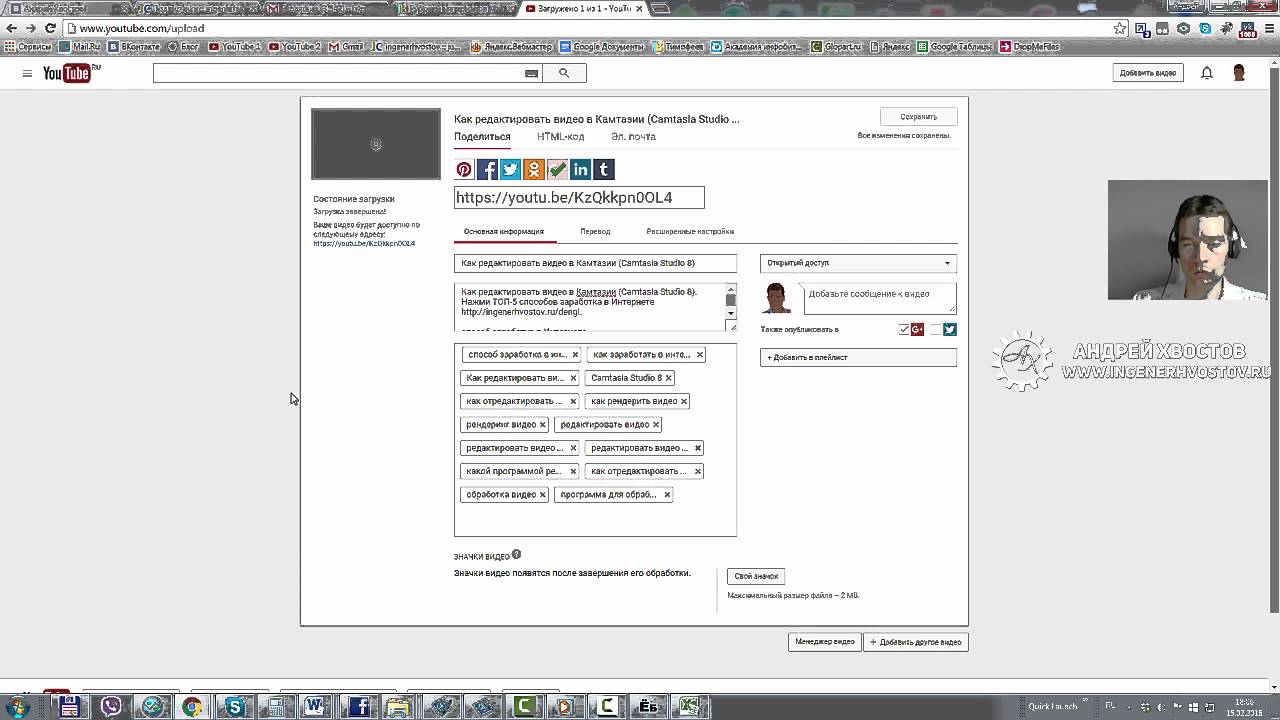This screenshot has height=720, width=1280.
Task: Open the 'Основная информация' tab
Action: [504, 231]
